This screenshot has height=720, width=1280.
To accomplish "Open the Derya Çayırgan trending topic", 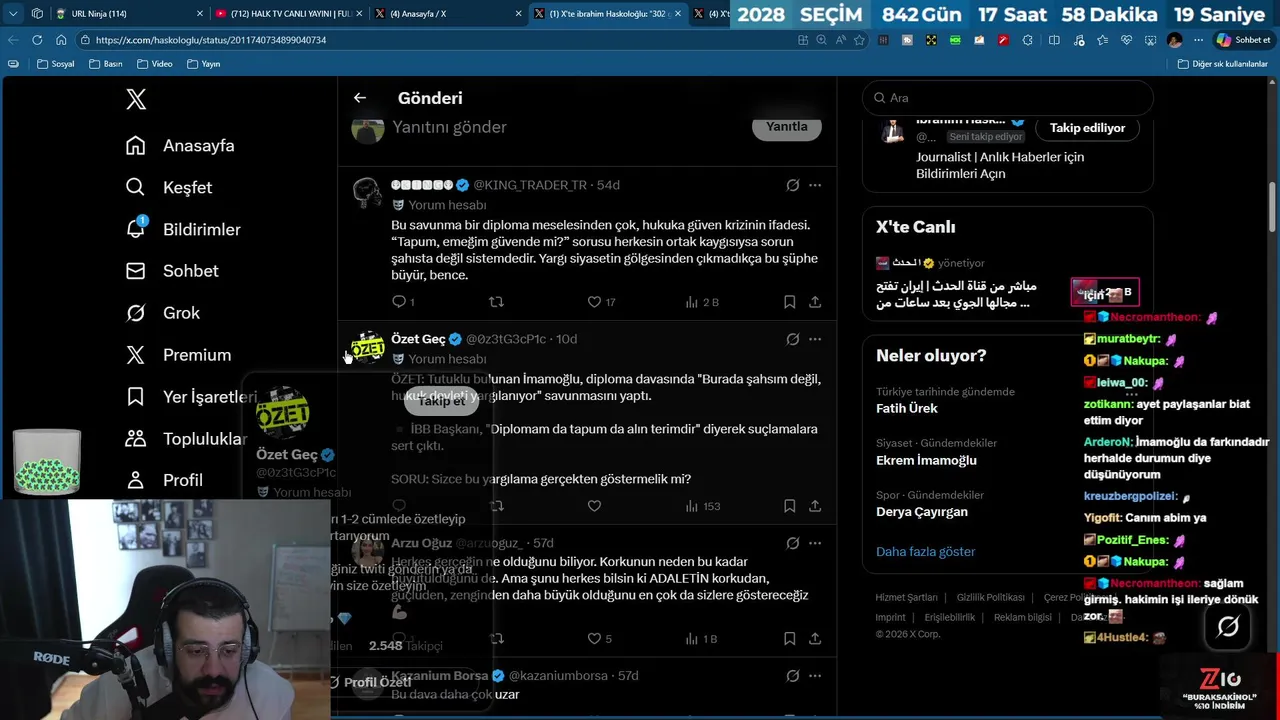I will click(x=922, y=512).
